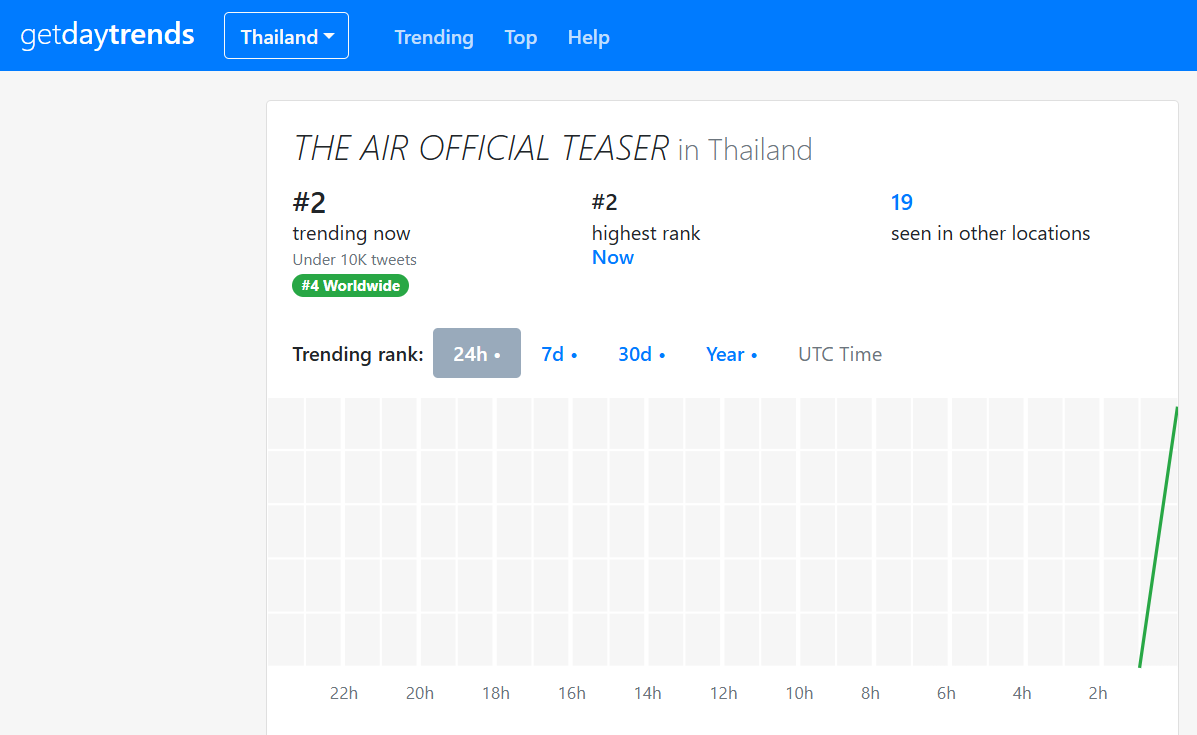Screen dimensions: 1197x735
Task: Click the 'seen in other locations' text
Action: 990,233
